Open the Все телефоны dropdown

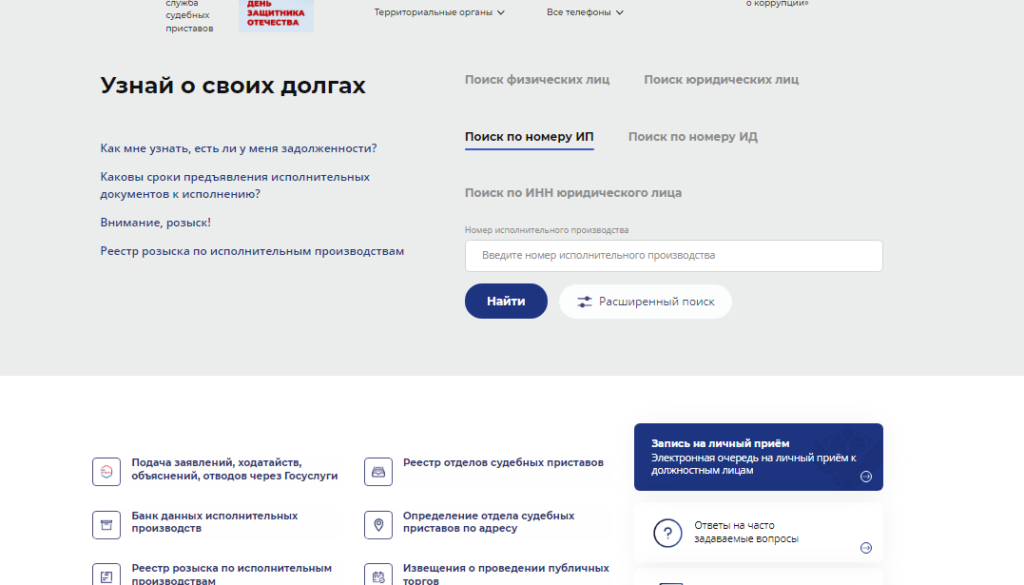pyautogui.click(x=585, y=13)
